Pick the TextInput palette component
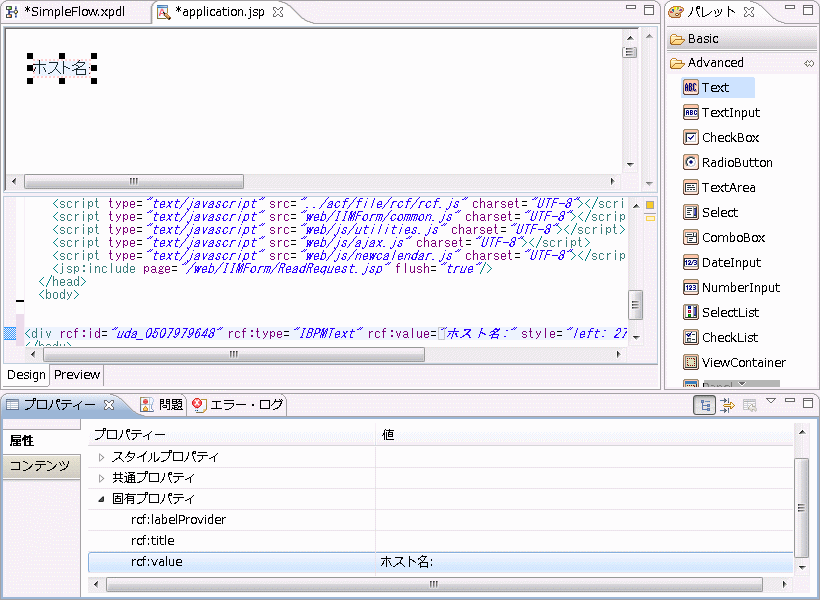This screenshot has width=820, height=600. click(722, 112)
